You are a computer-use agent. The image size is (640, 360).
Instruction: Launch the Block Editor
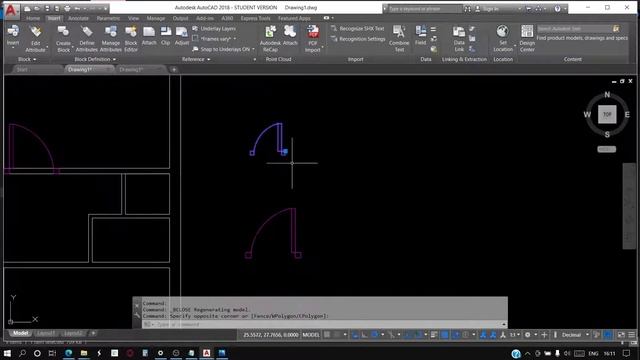[x=131, y=39]
